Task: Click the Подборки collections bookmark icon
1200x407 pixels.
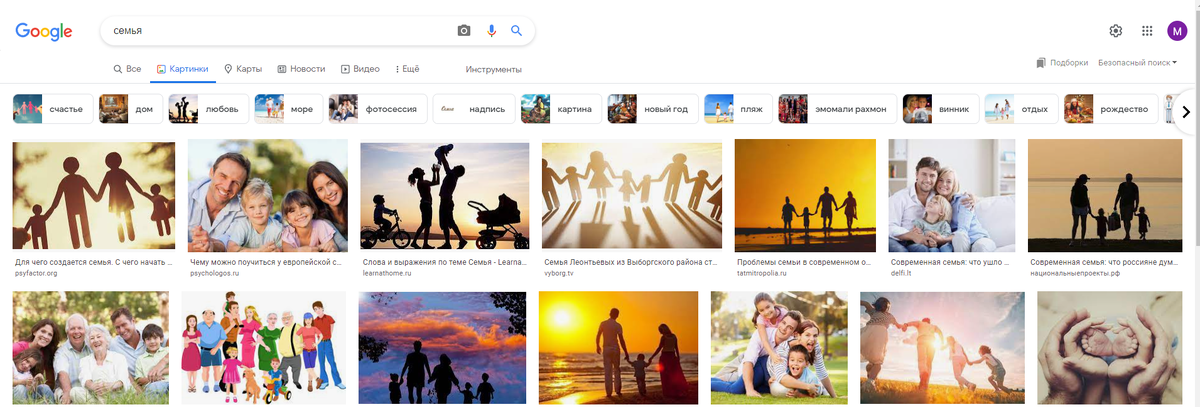Action: [1041, 63]
